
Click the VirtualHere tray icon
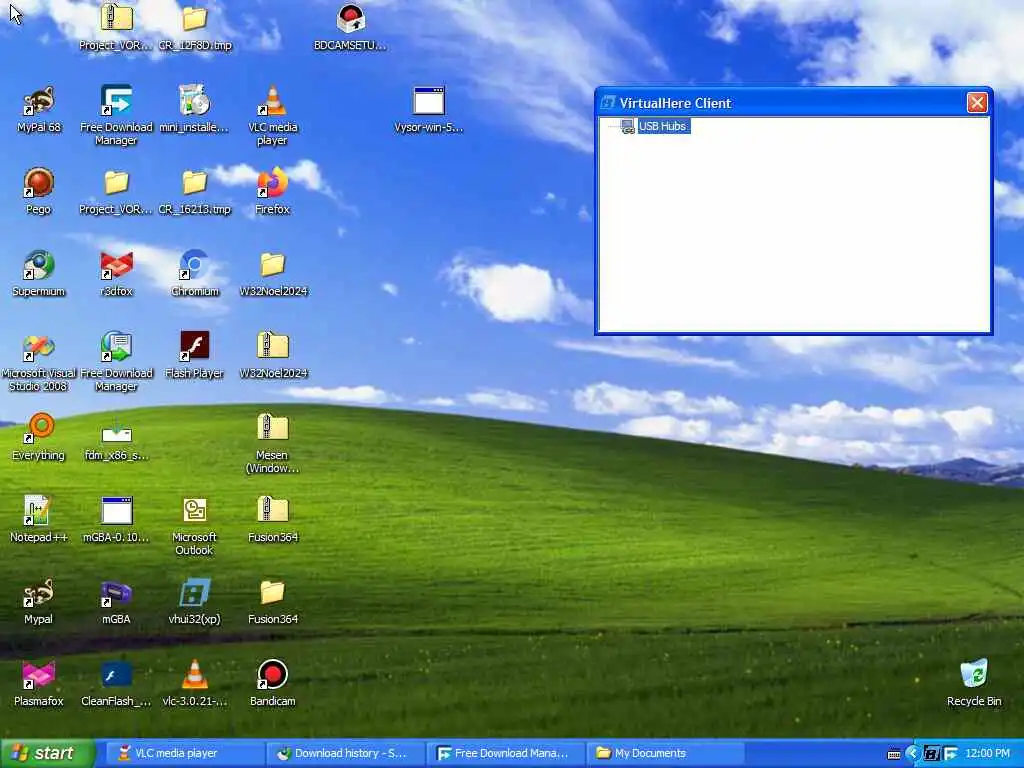(932, 754)
